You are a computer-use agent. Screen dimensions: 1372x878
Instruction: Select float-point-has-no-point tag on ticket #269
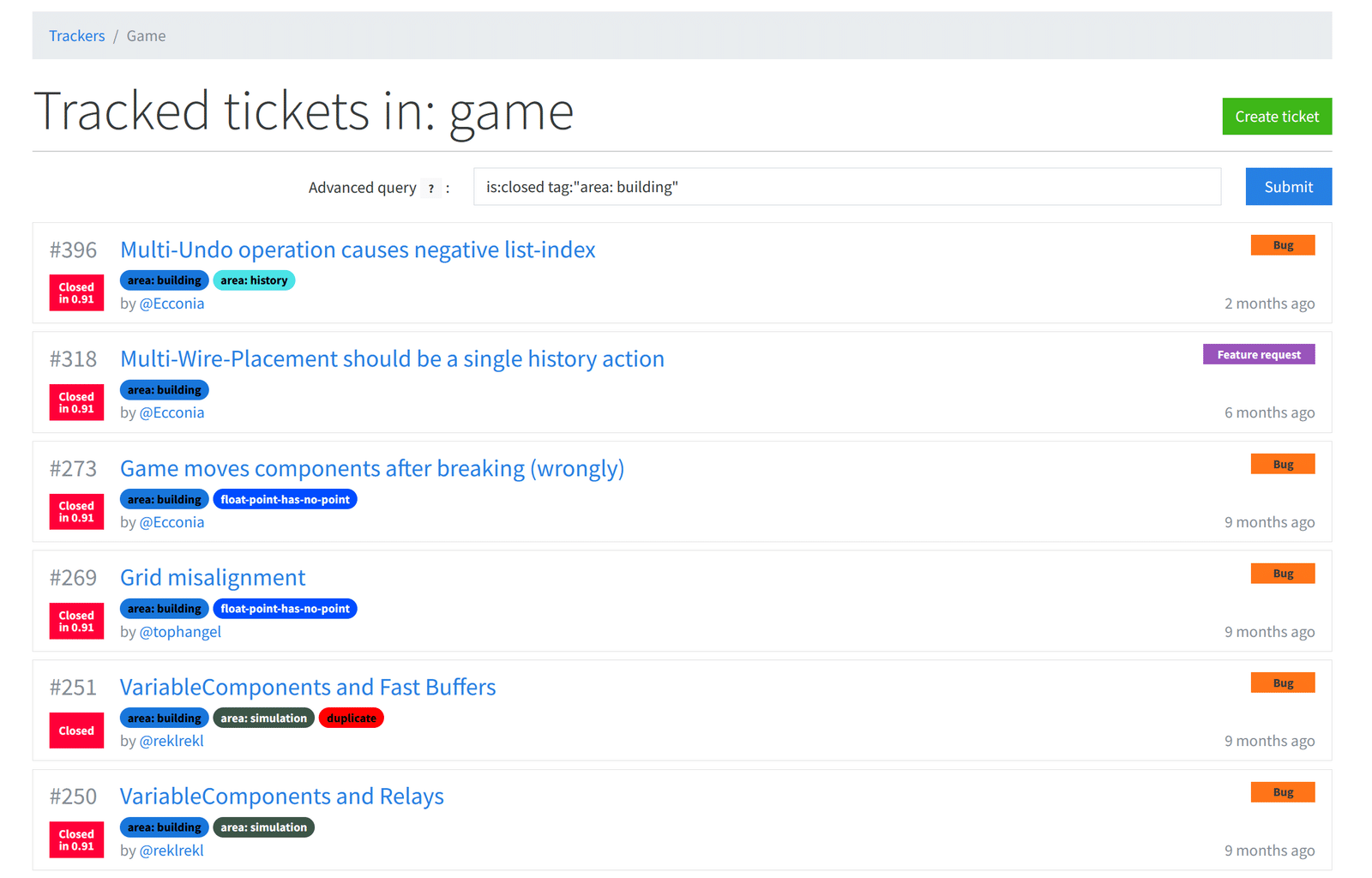(x=286, y=609)
